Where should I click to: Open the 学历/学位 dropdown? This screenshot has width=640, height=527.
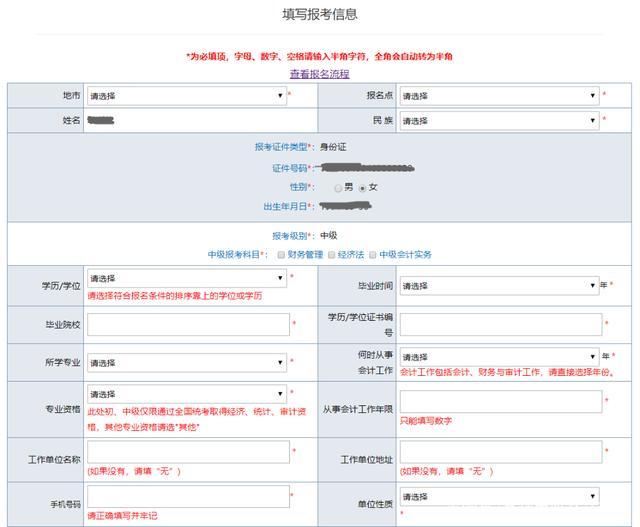(x=186, y=278)
